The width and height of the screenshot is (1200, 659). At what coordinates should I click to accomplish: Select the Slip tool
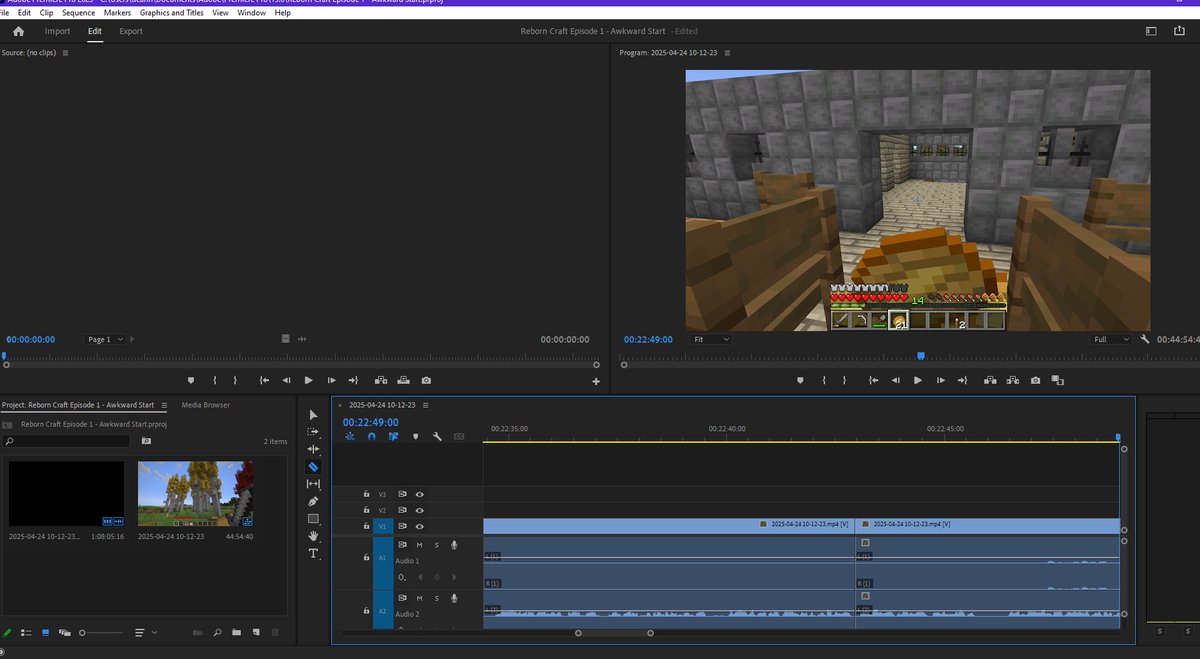313,484
